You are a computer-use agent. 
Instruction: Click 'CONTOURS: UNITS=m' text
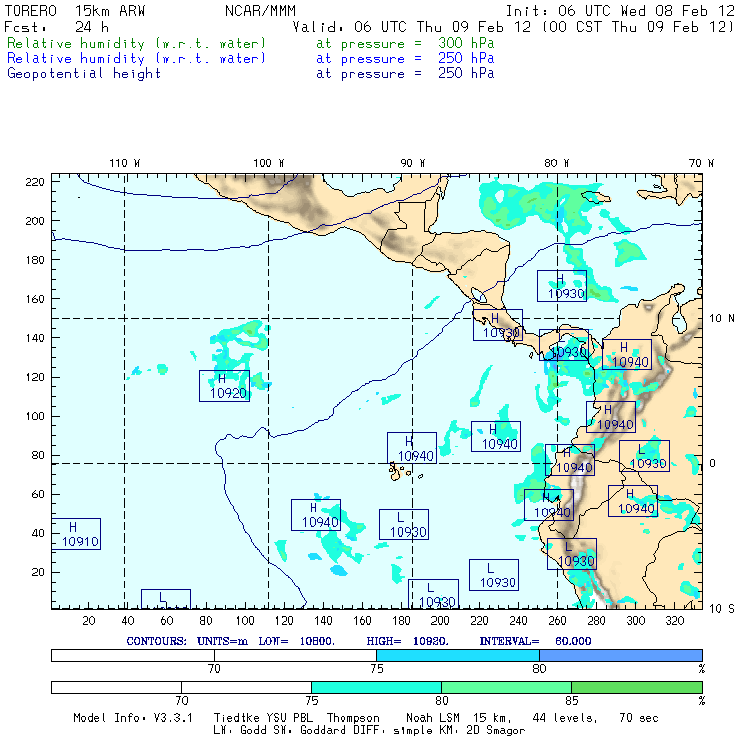click(187, 641)
